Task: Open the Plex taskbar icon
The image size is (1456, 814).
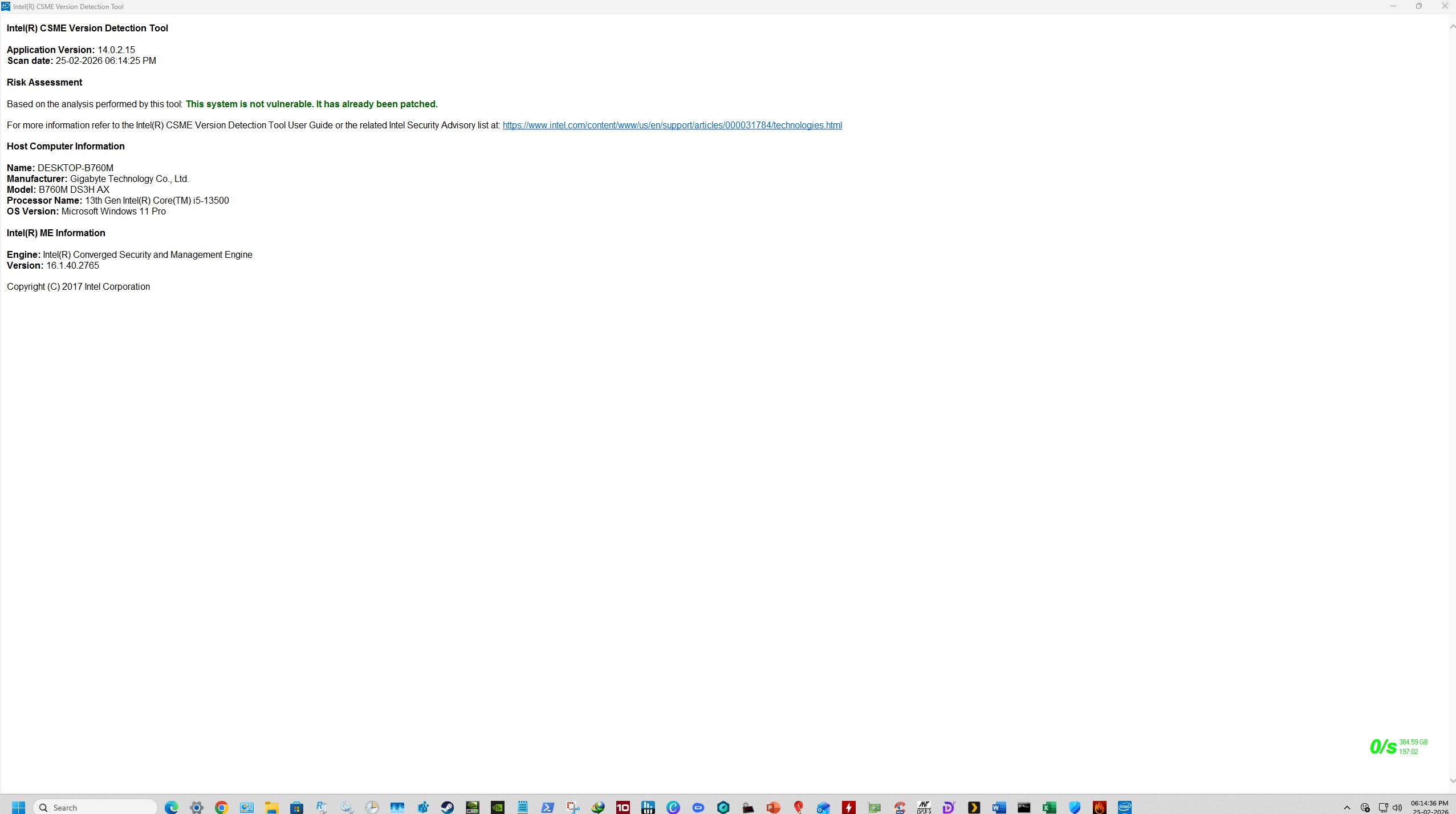Action: point(974,807)
